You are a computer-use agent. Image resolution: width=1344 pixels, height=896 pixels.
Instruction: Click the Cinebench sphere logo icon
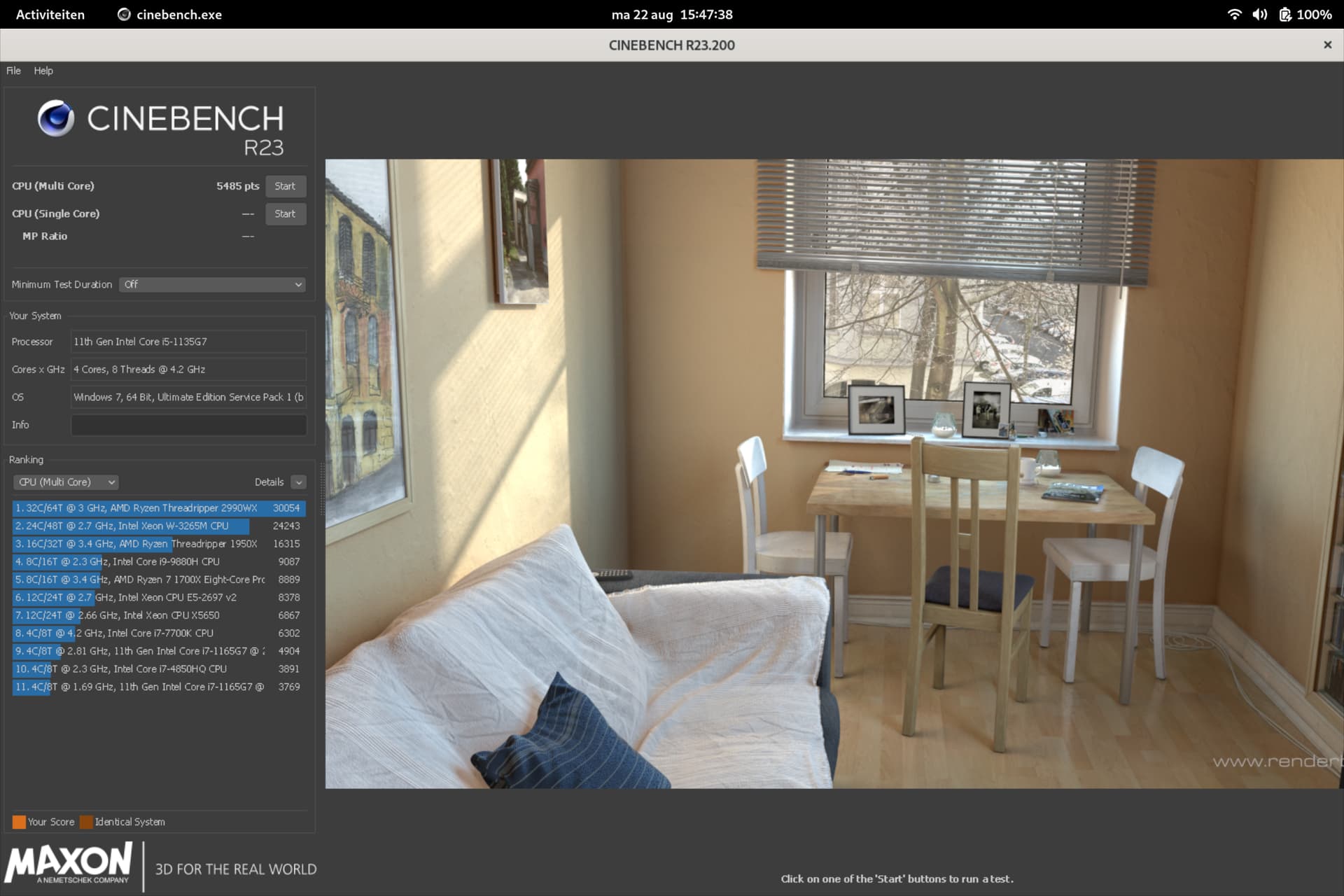56,118
